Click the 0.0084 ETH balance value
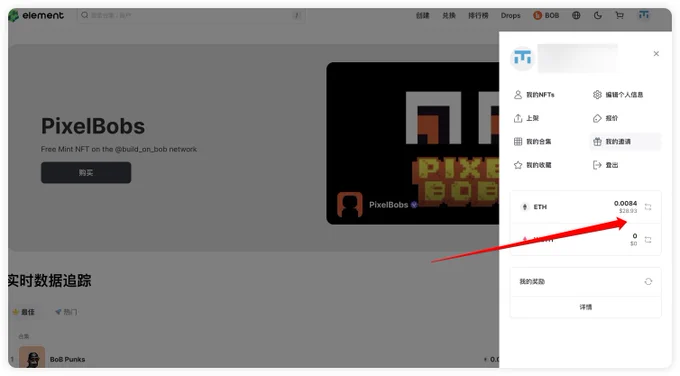The height and width of the screenshot is (376, 680). [625, 203]
